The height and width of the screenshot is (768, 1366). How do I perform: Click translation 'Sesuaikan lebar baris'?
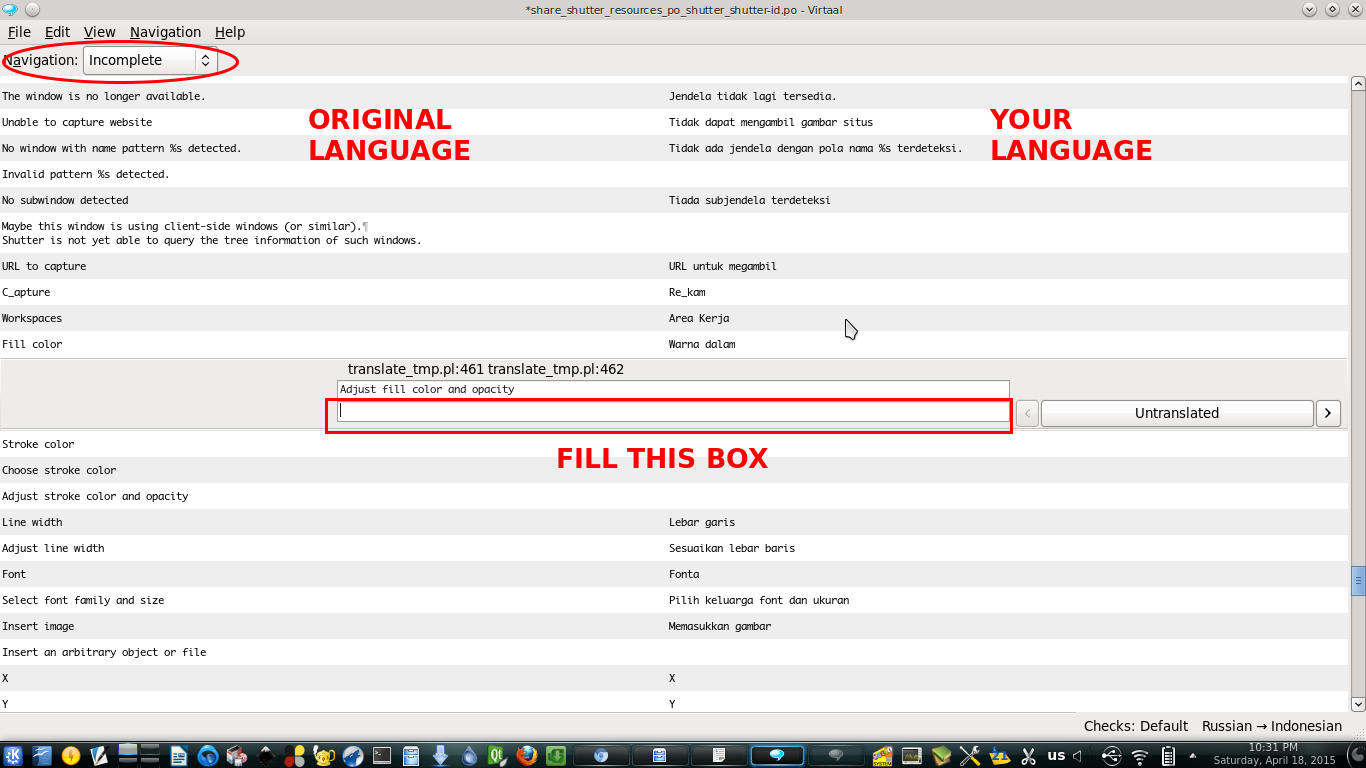pos(732,548)
